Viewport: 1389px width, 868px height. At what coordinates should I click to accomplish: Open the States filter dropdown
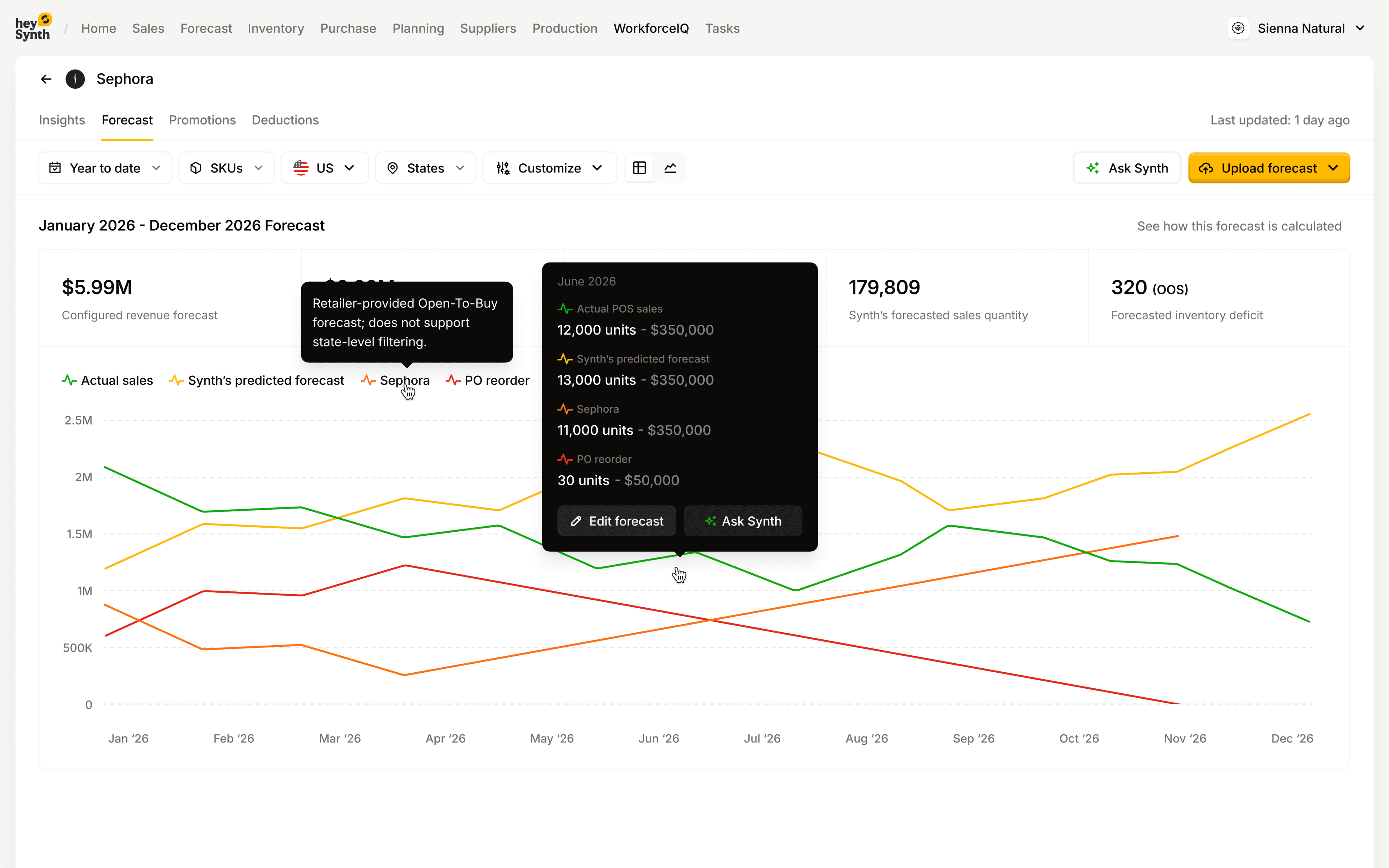(425, 168)
